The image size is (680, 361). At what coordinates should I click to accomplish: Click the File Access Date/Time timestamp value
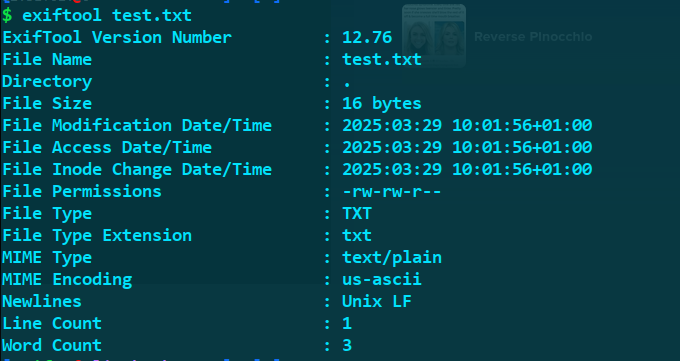click(x=467, y=148)
